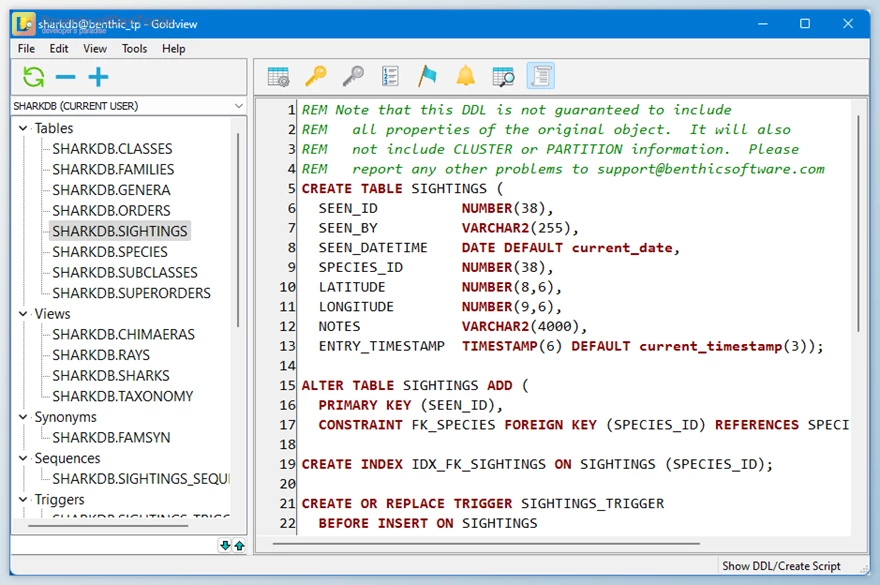Select the SHARKDB.CHIMAERAS view
The image size is (880, 585).
[123, 335]
